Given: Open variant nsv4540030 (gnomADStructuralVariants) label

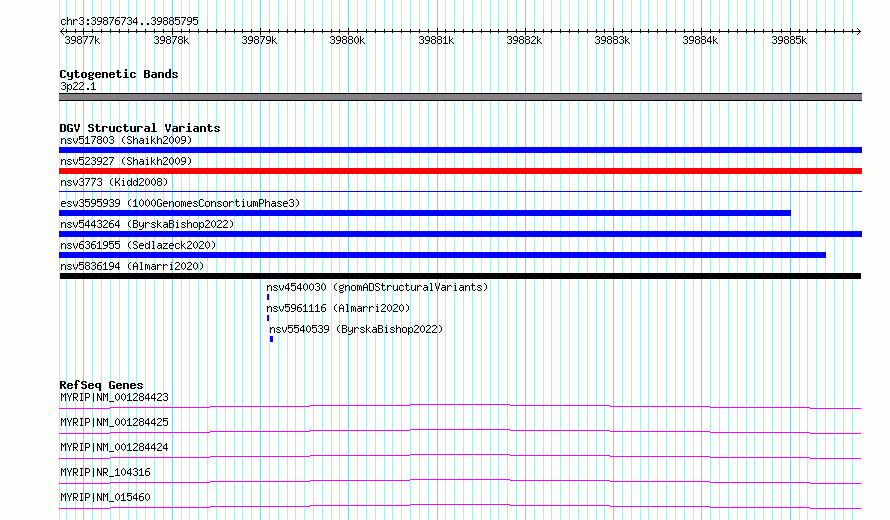Looking at the screenshot, I should point(377,287).
